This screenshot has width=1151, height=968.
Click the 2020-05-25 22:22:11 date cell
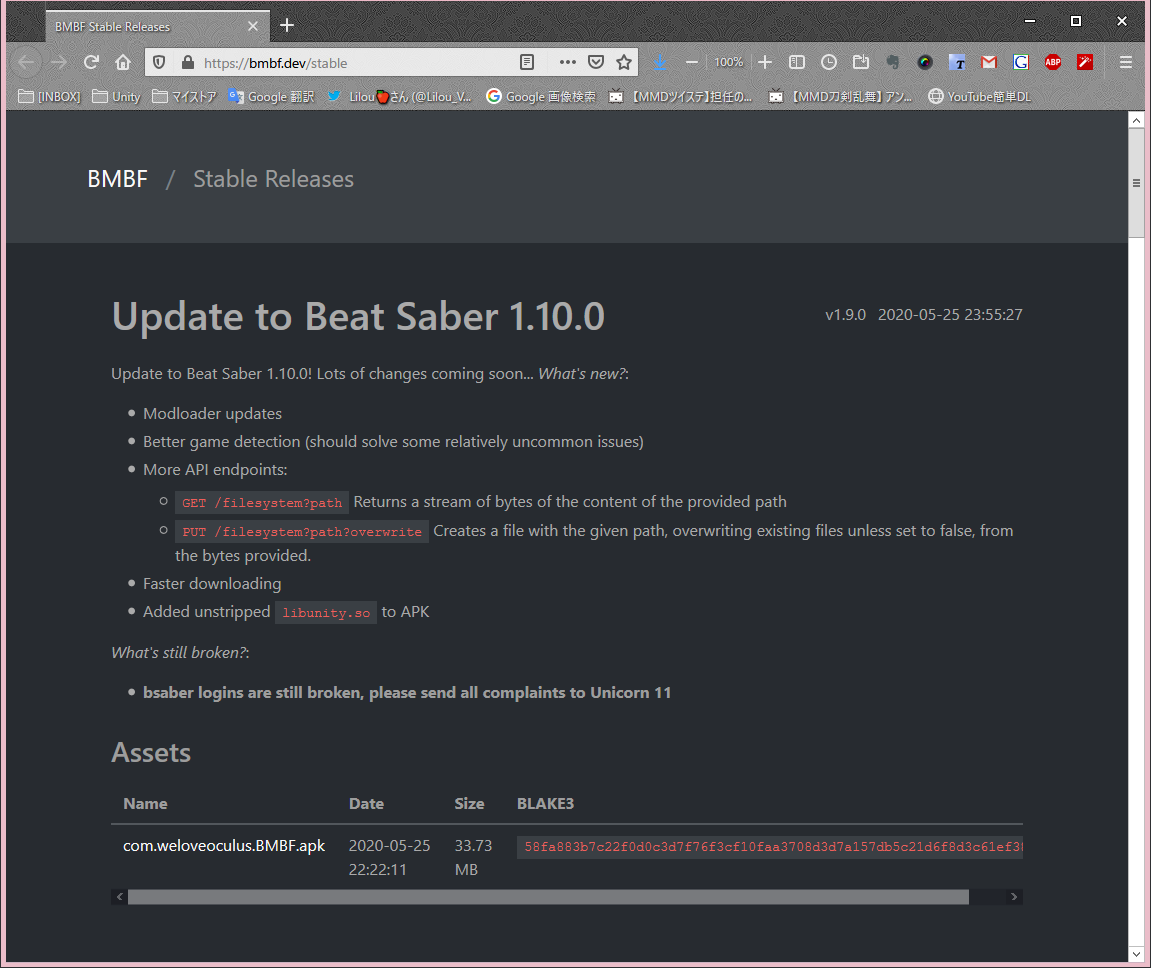[x=390, y=857]
